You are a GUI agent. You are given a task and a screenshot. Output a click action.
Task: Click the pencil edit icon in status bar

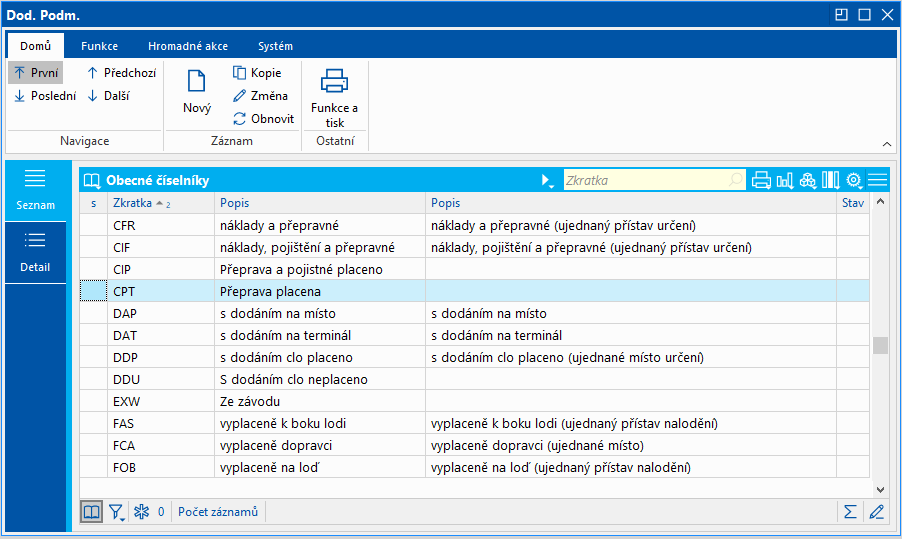[877, 512]
